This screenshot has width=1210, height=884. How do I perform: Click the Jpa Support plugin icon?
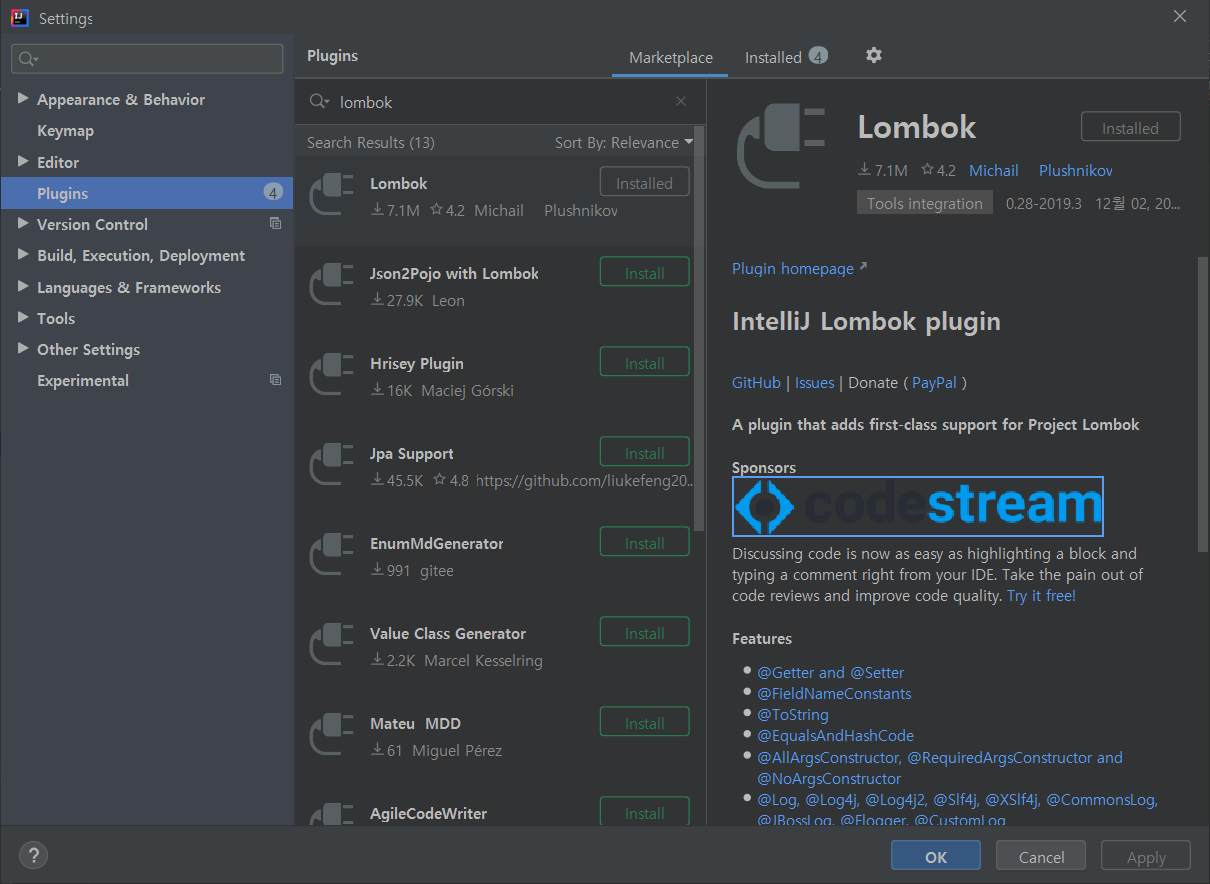[333, 465]
